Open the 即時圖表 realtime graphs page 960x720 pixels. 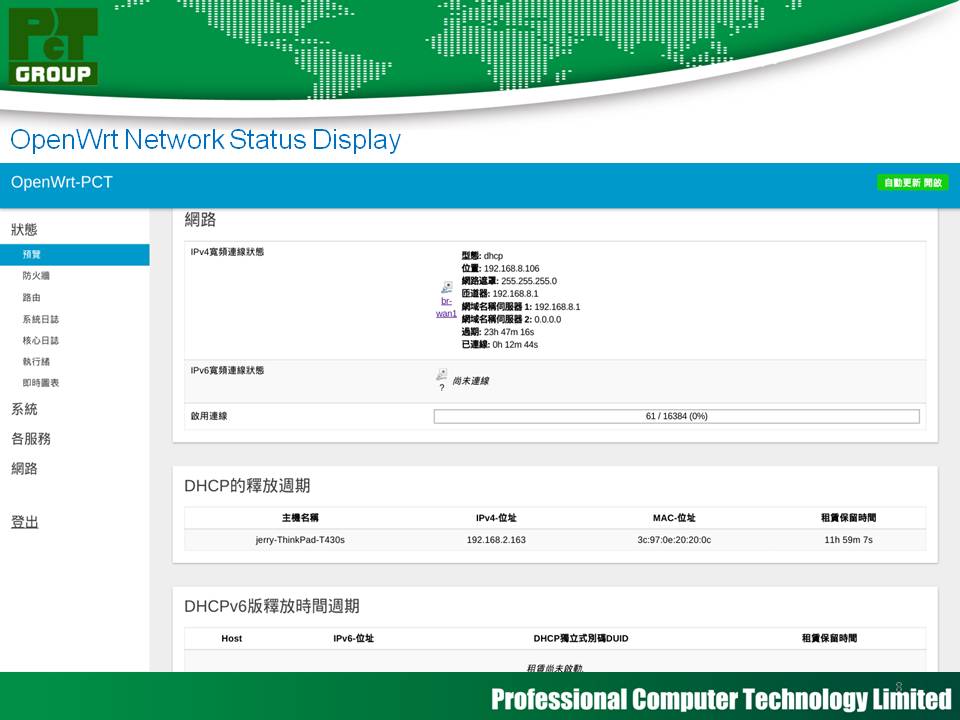41,383
